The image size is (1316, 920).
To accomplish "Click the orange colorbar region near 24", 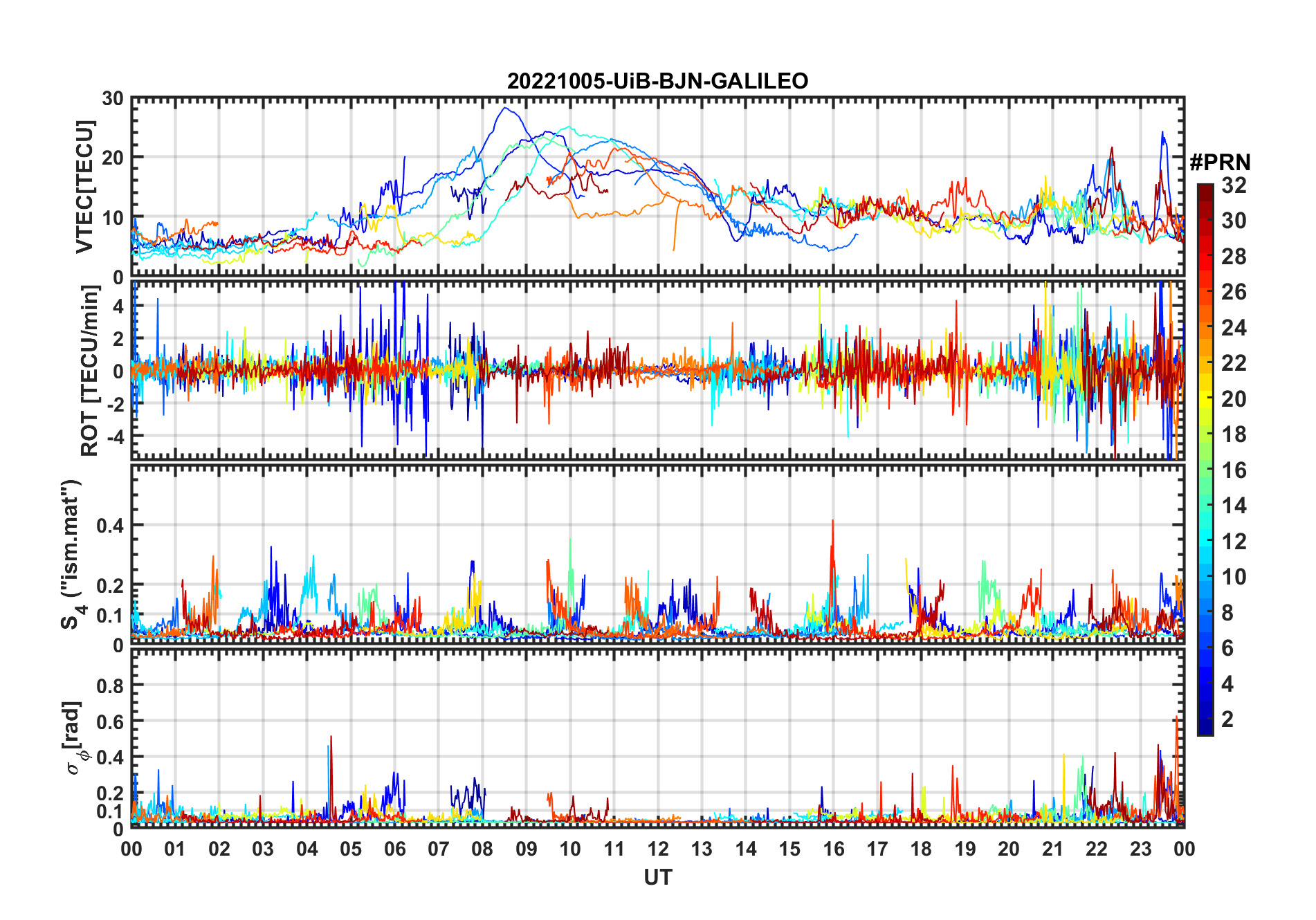I will [1205, 328].
